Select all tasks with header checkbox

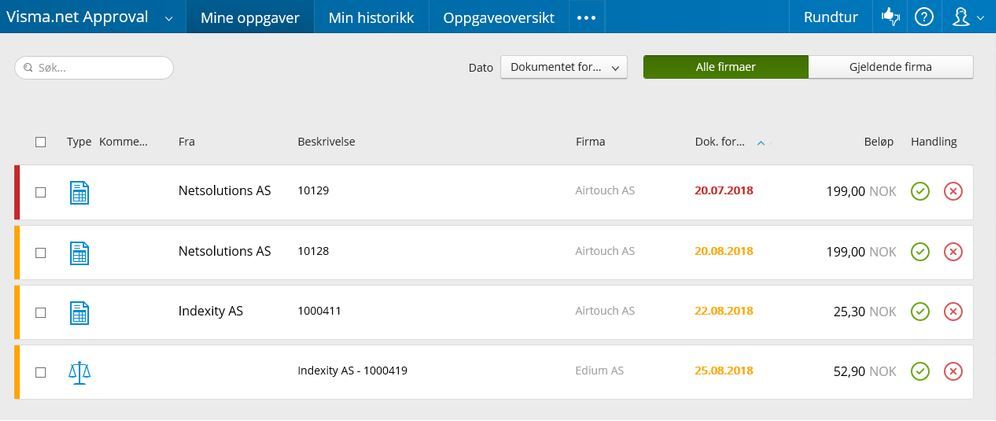[x=41, y=142]
